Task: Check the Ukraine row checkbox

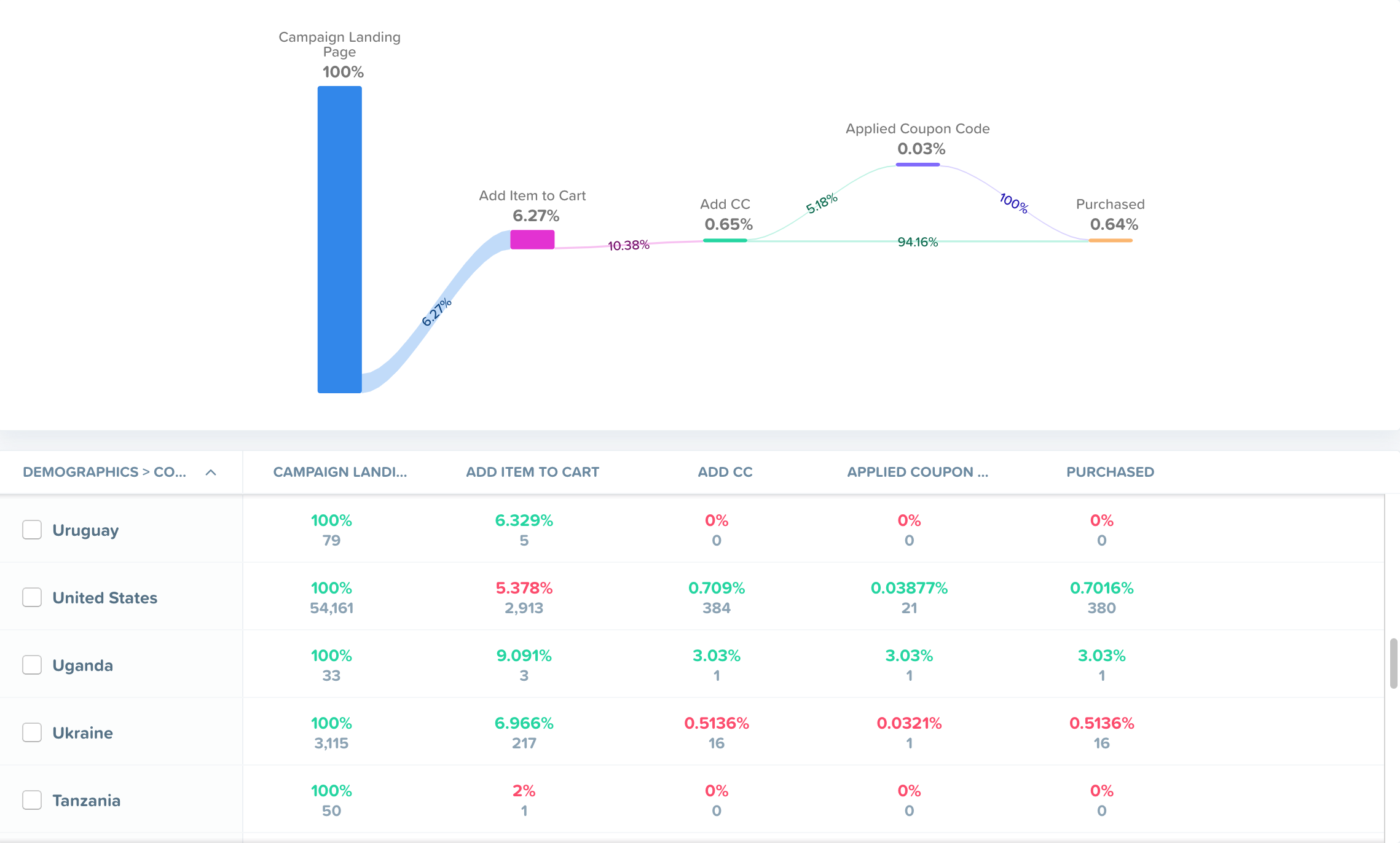Action: [32, 732]
